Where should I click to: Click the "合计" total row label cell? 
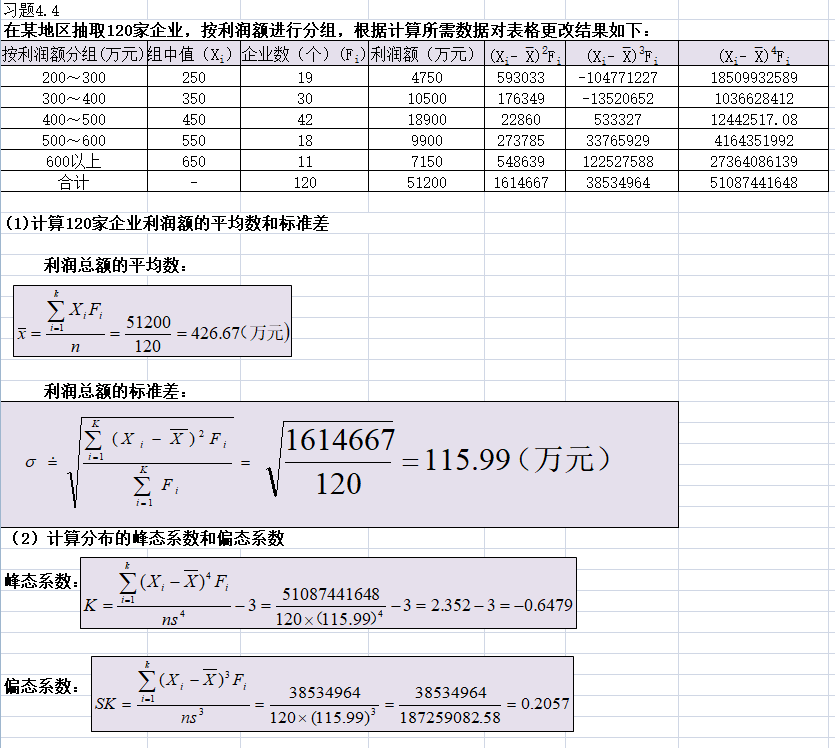point(73,183)
